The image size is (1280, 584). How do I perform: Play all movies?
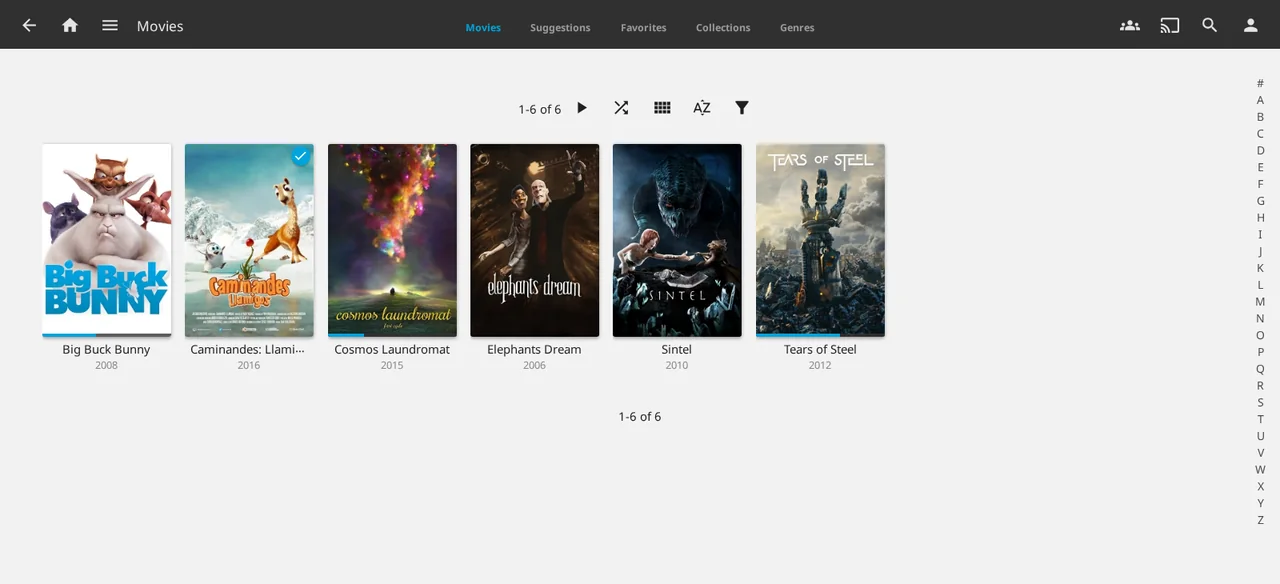[x=582, y=108]
